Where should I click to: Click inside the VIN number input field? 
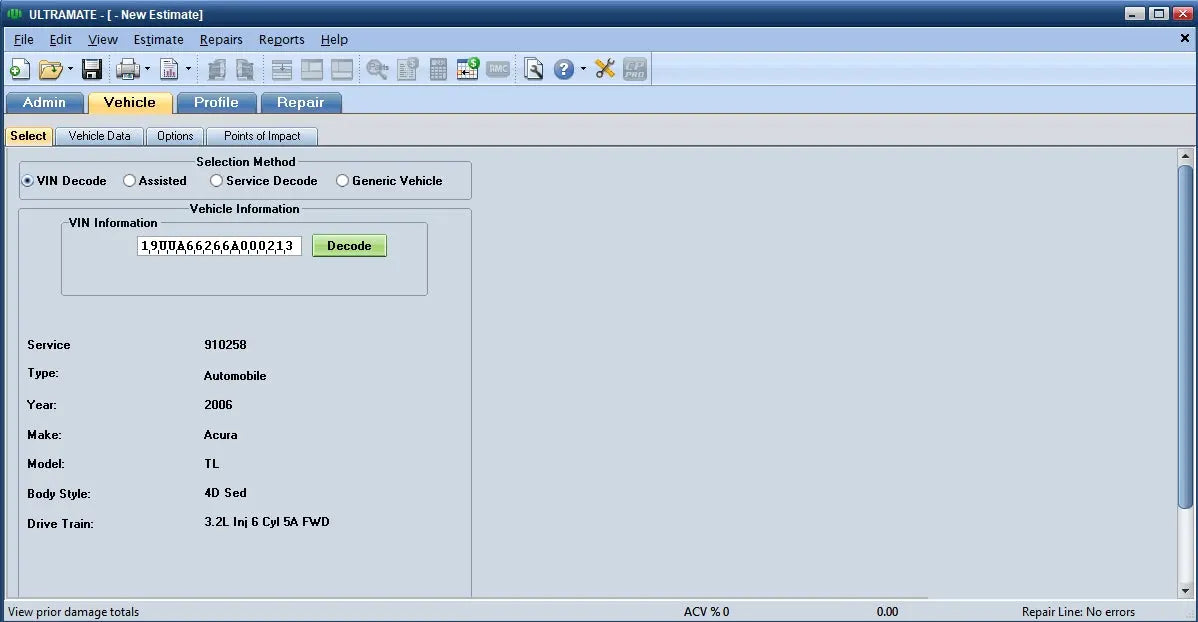pyautogui.click(x=218, y=246)
